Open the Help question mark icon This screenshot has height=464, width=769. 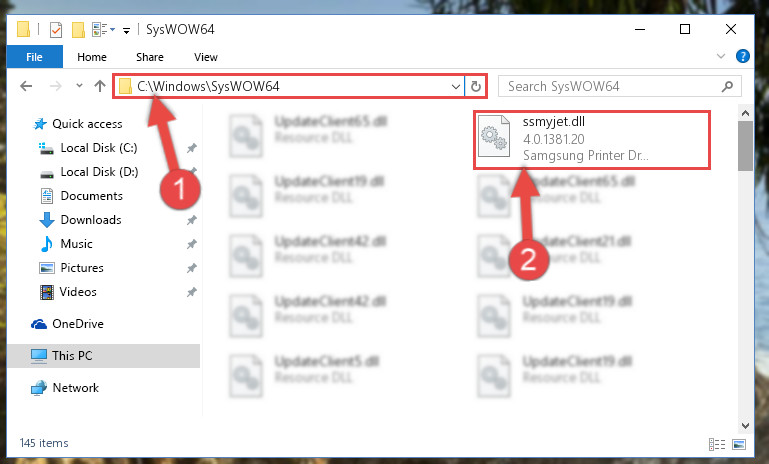tap(743, 56)
